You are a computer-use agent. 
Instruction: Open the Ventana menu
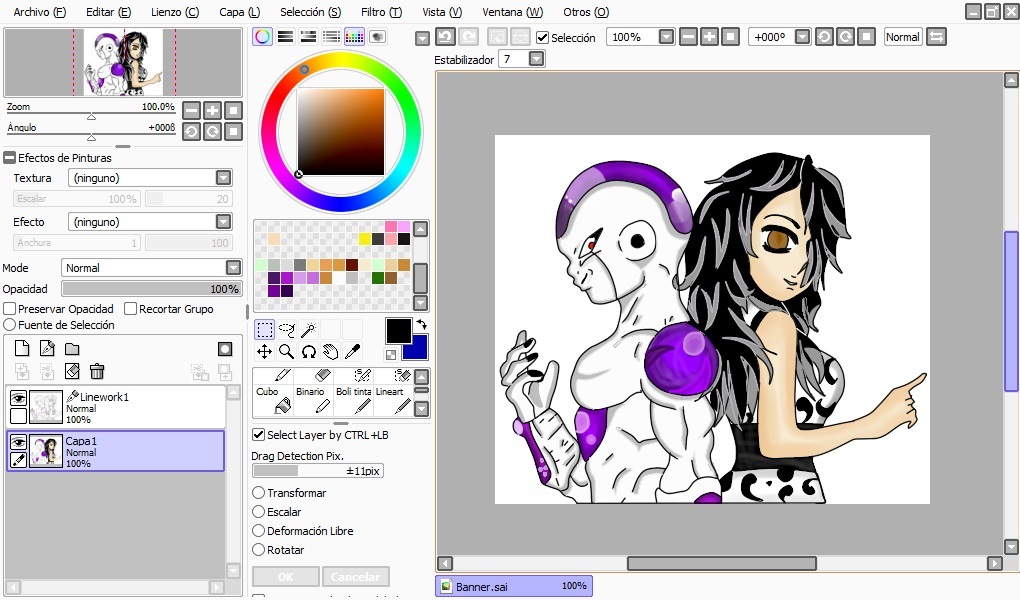[x=513, y=12]
